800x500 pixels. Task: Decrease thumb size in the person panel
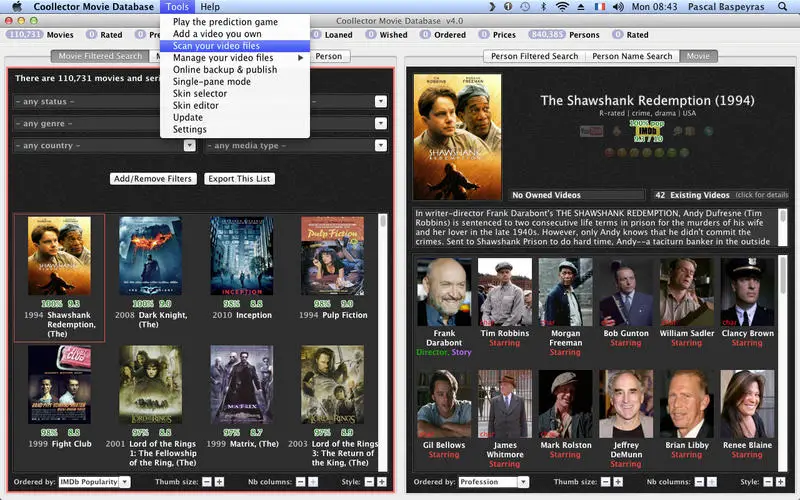point(606,482)
